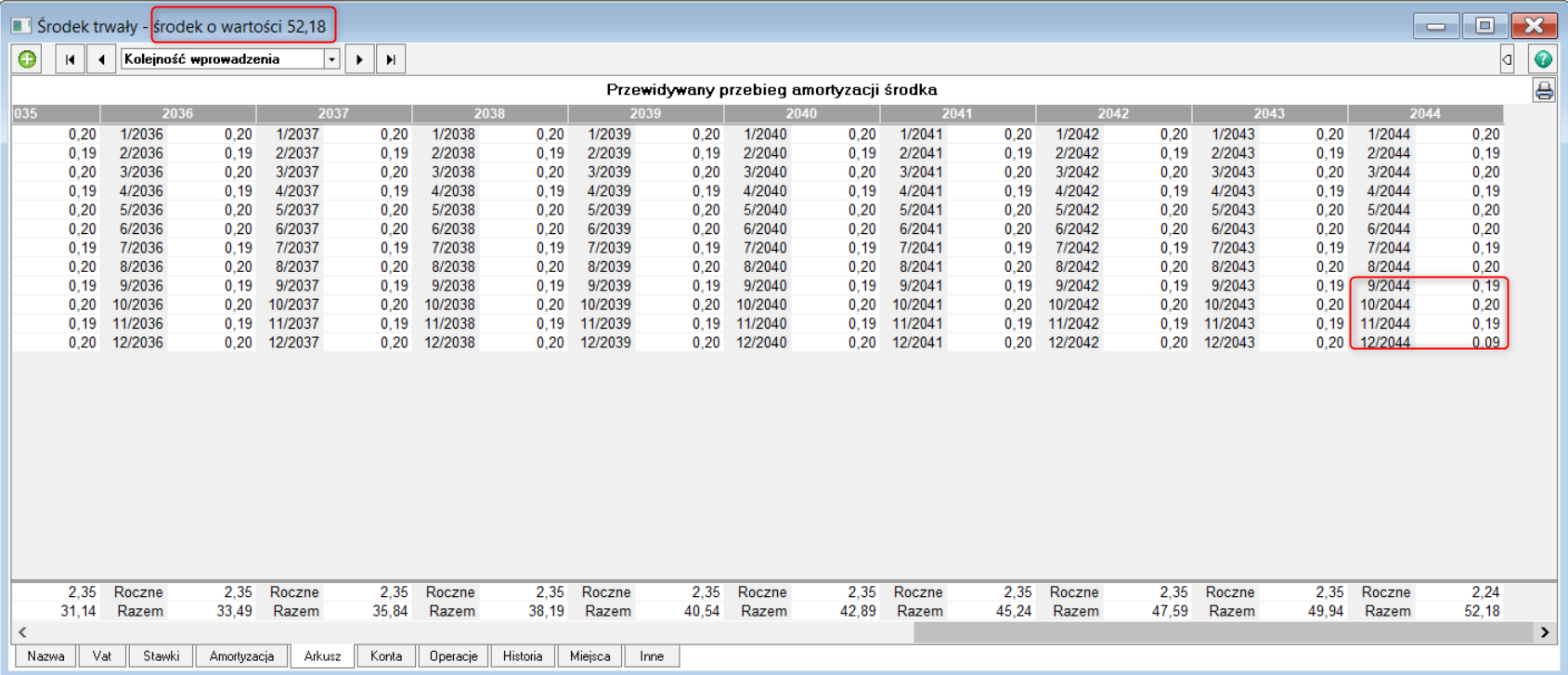The image size is (1568, 675).
Task: Select the Arkusz tab
Action: 322,656
